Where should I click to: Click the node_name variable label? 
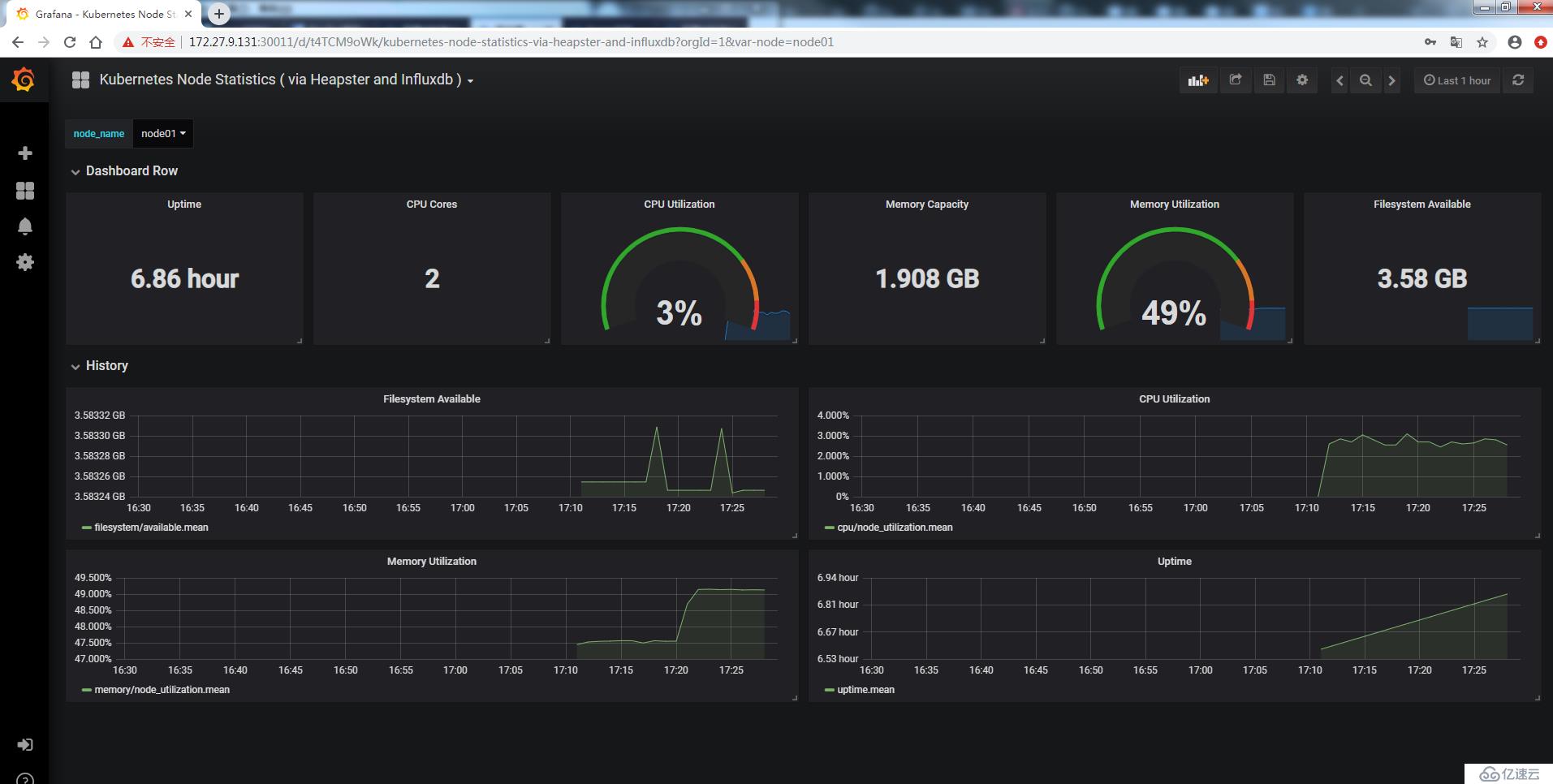99,134
